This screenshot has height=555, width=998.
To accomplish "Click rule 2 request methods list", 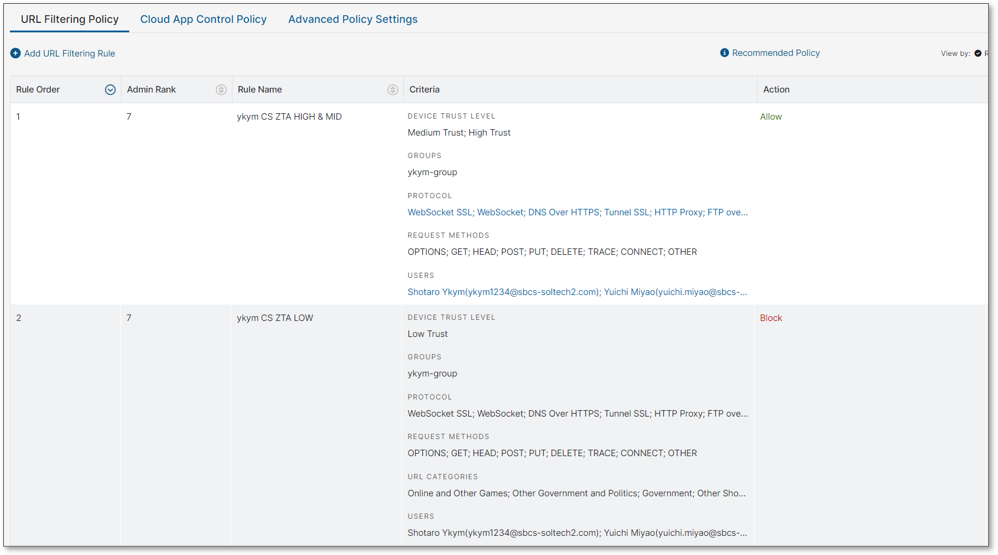I will (x=552, y=453).
